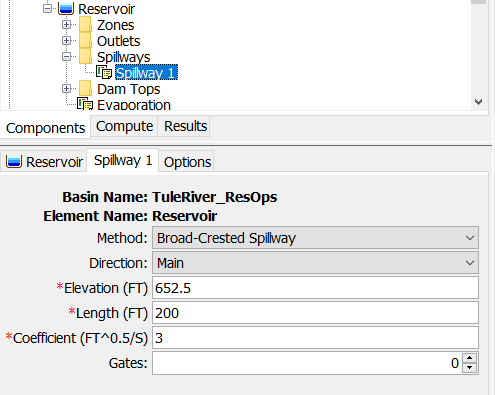495x395 pixels.
Task: Click the Outlets folder icon
Action: click(85, 40)
